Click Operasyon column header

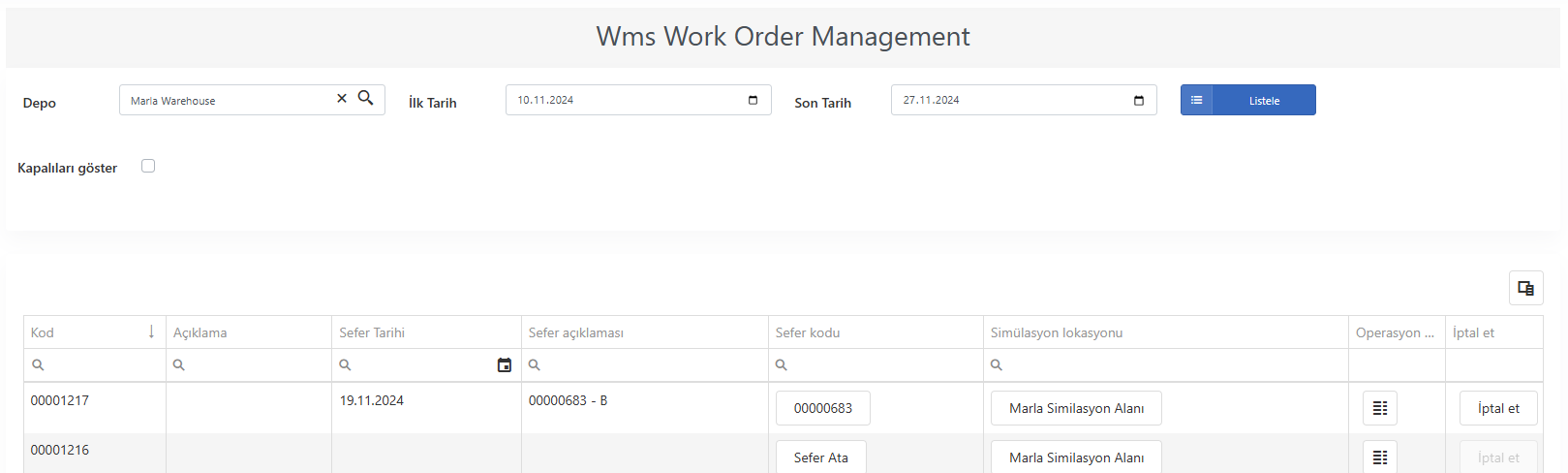click(x=1397, y=332)
